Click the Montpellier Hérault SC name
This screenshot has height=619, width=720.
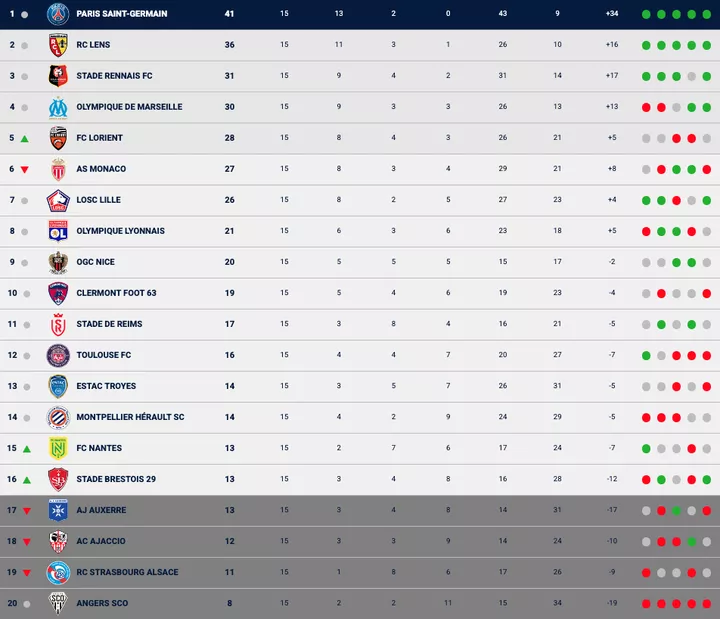[x=128, y=417]
